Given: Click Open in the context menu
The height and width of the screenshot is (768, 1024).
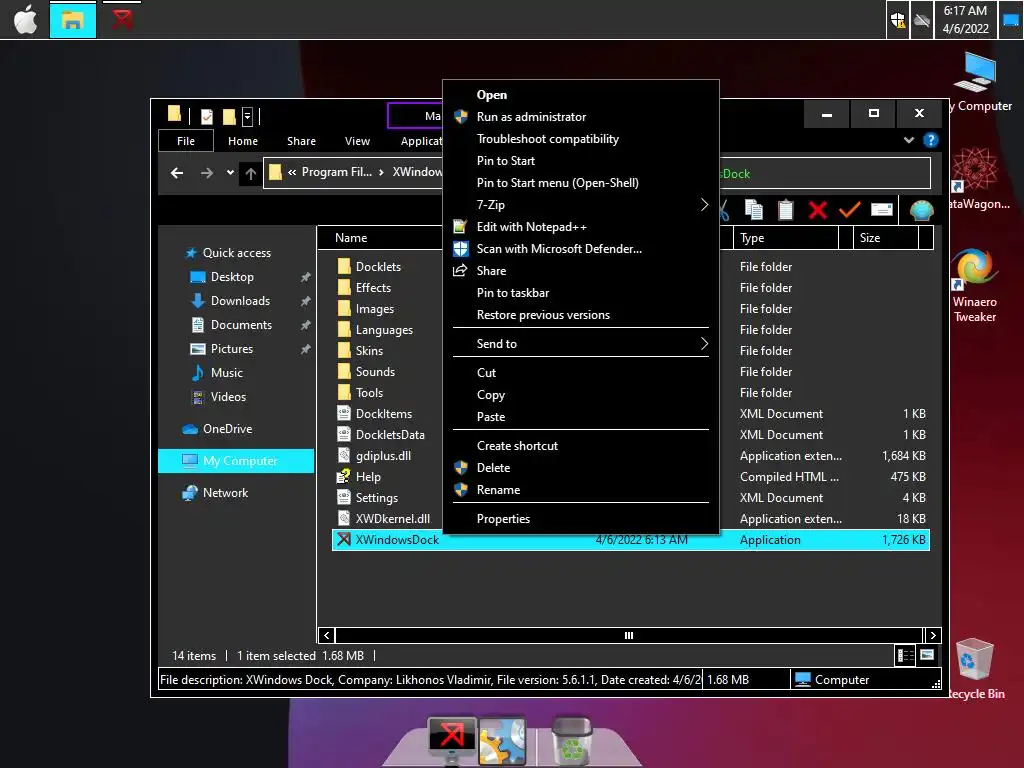Looking at the screenshot, I should tap(492, 95).
